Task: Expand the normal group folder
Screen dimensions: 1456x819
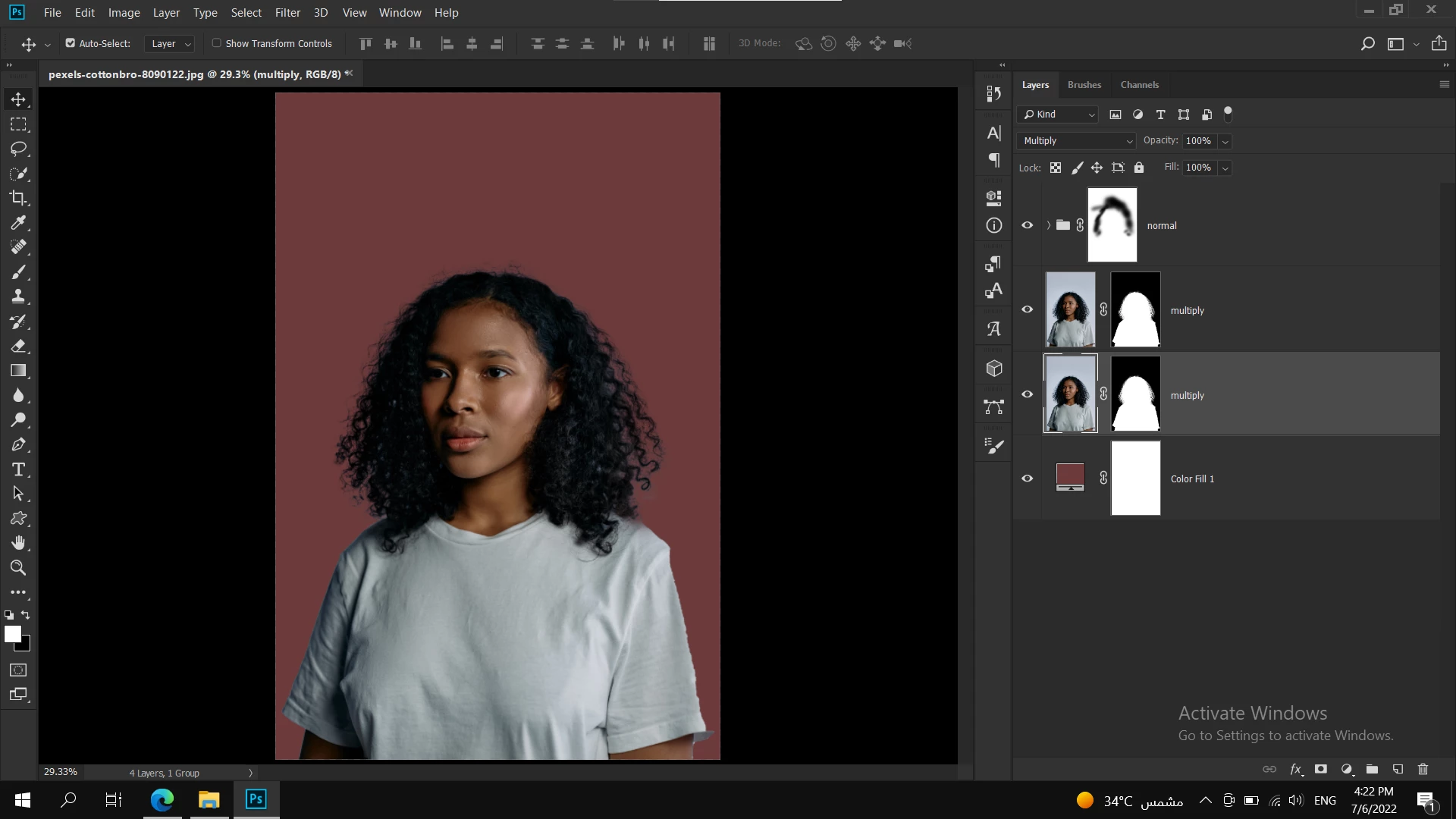Action: 1049,225
